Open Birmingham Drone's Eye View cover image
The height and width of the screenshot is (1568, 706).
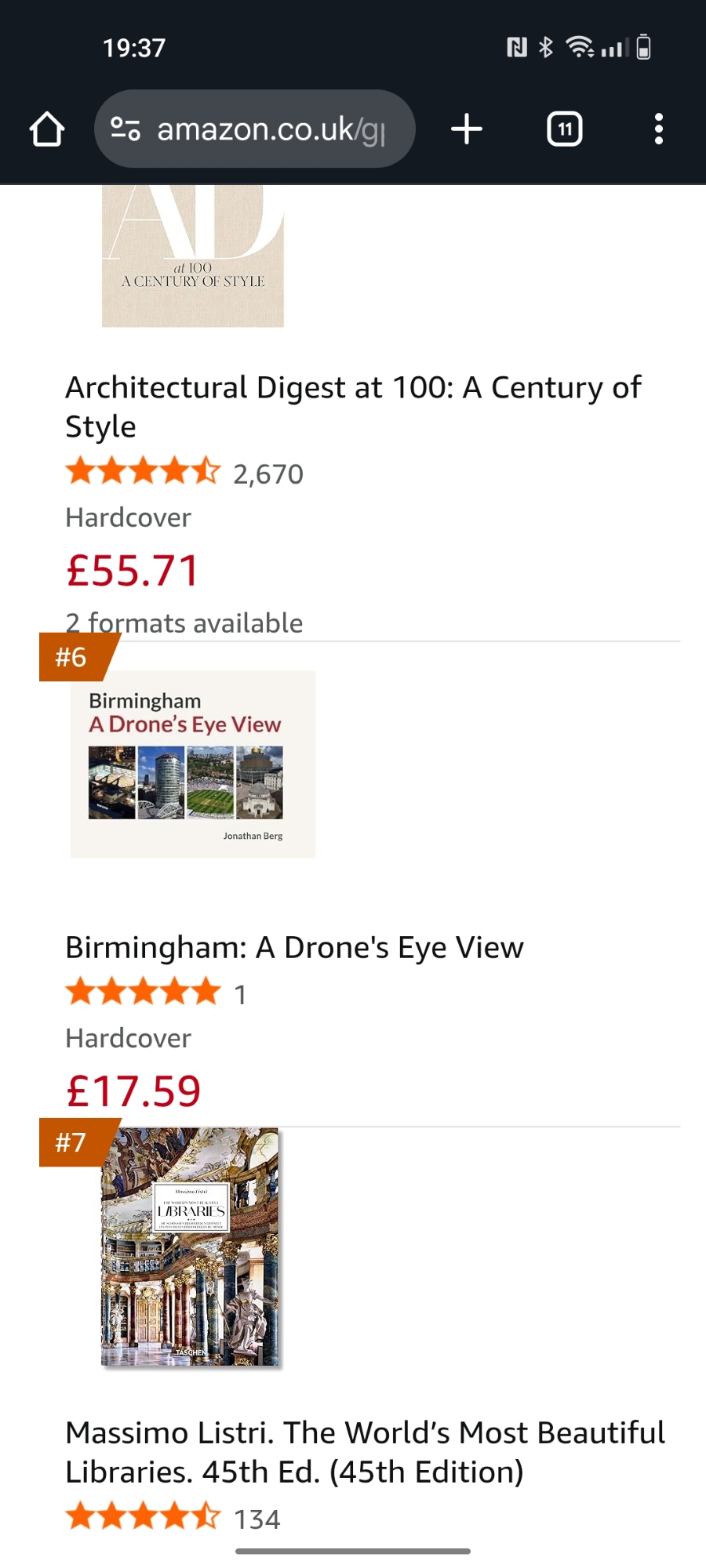(193, 764)
